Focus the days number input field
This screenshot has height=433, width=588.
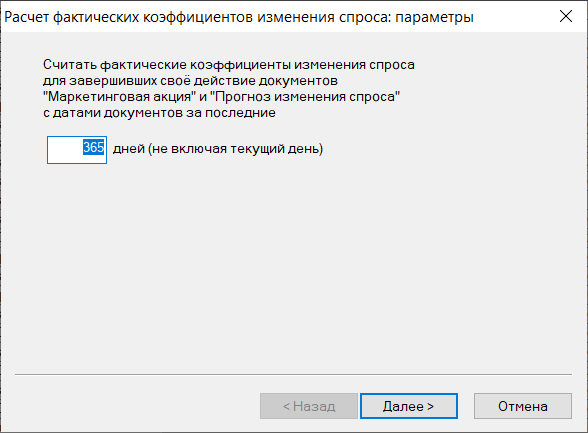(x=77, y=150)
